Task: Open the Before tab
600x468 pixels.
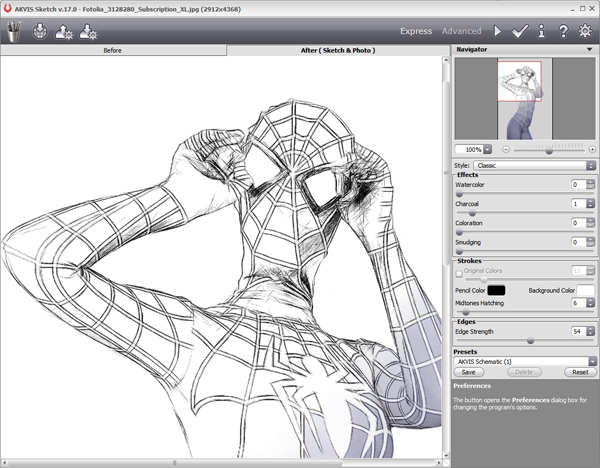Action: coord(112,50)
